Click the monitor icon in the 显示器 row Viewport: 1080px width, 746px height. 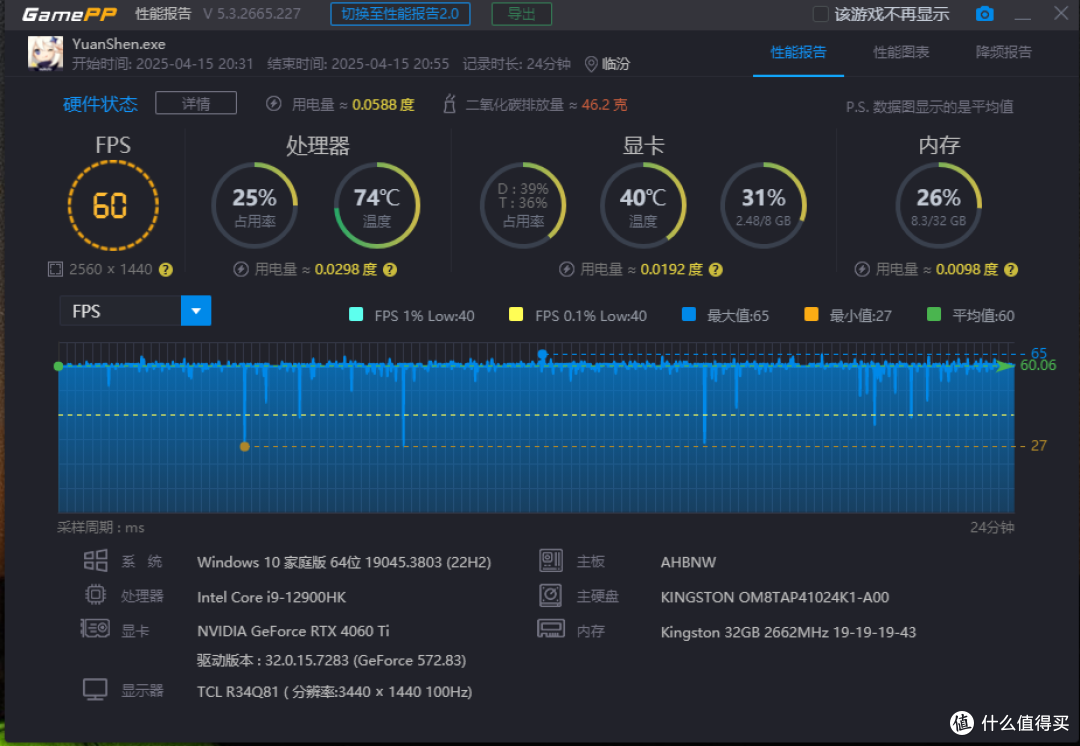tap(95, 690)
